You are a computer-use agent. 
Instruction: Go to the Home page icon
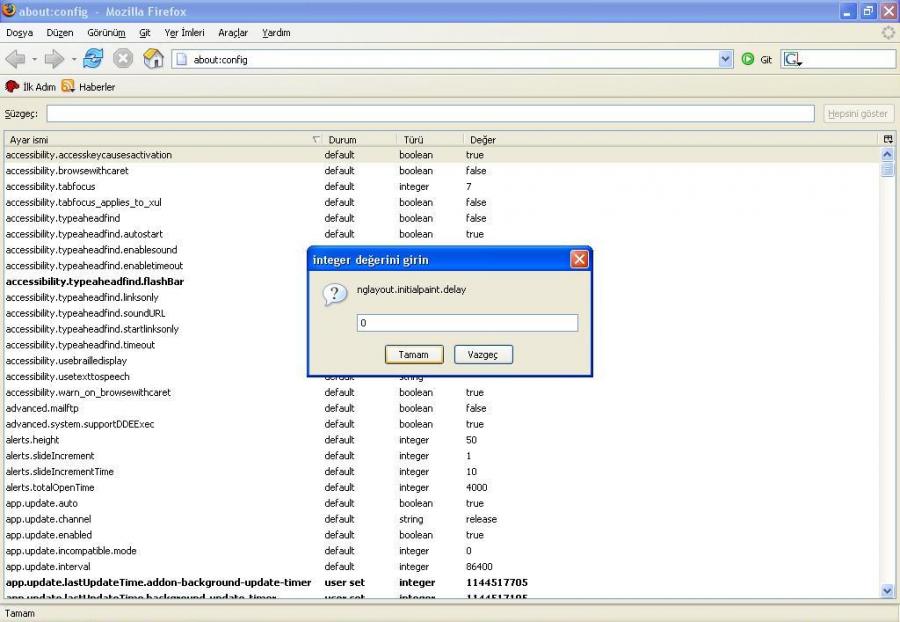153,59
